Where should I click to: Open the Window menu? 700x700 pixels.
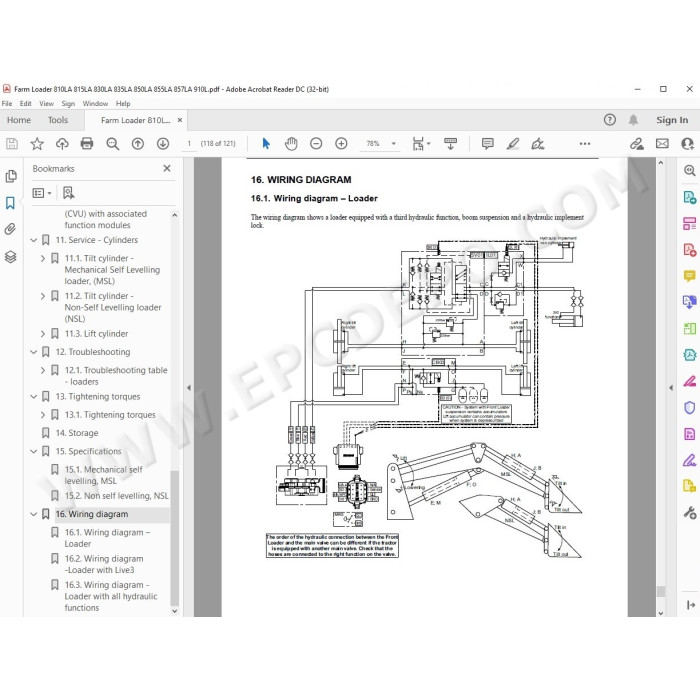(95, 104)
